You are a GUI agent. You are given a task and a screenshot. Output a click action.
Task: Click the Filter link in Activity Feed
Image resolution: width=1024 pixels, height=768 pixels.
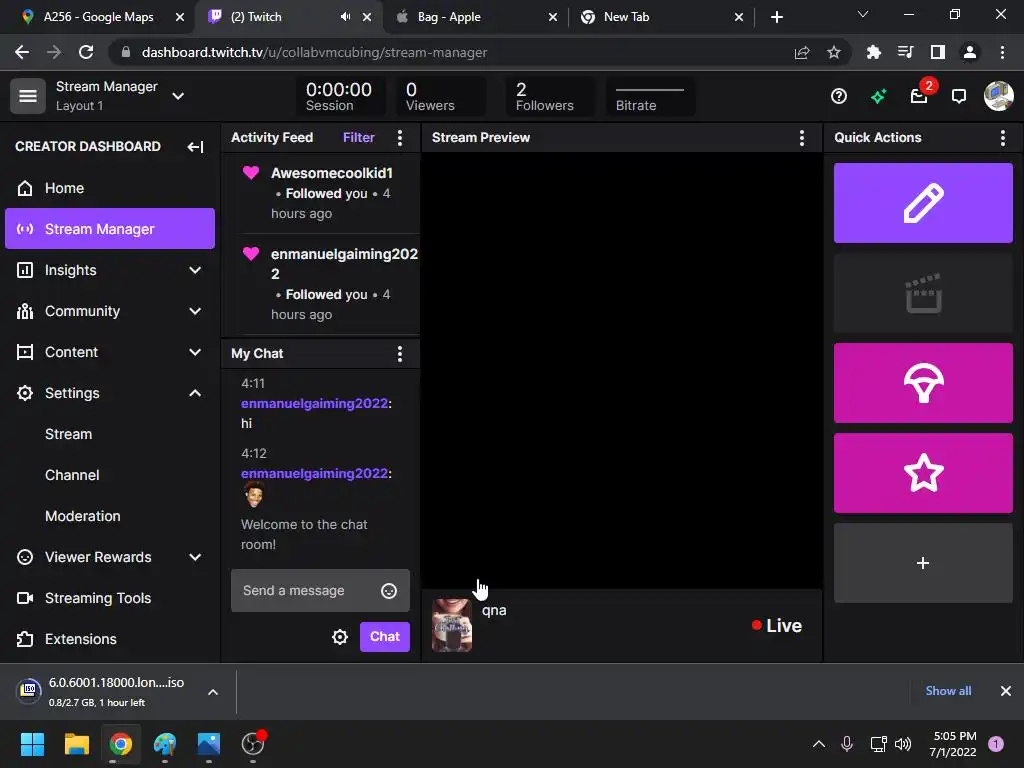359,137
